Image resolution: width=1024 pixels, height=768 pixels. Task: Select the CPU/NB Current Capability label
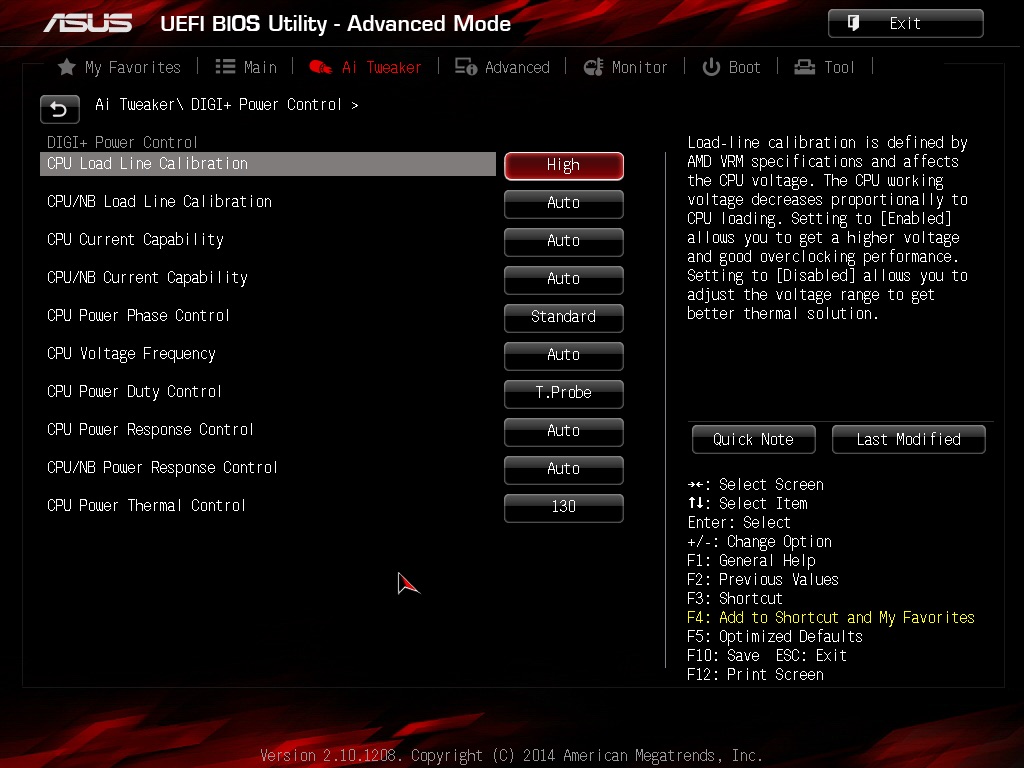coord(147,278)
